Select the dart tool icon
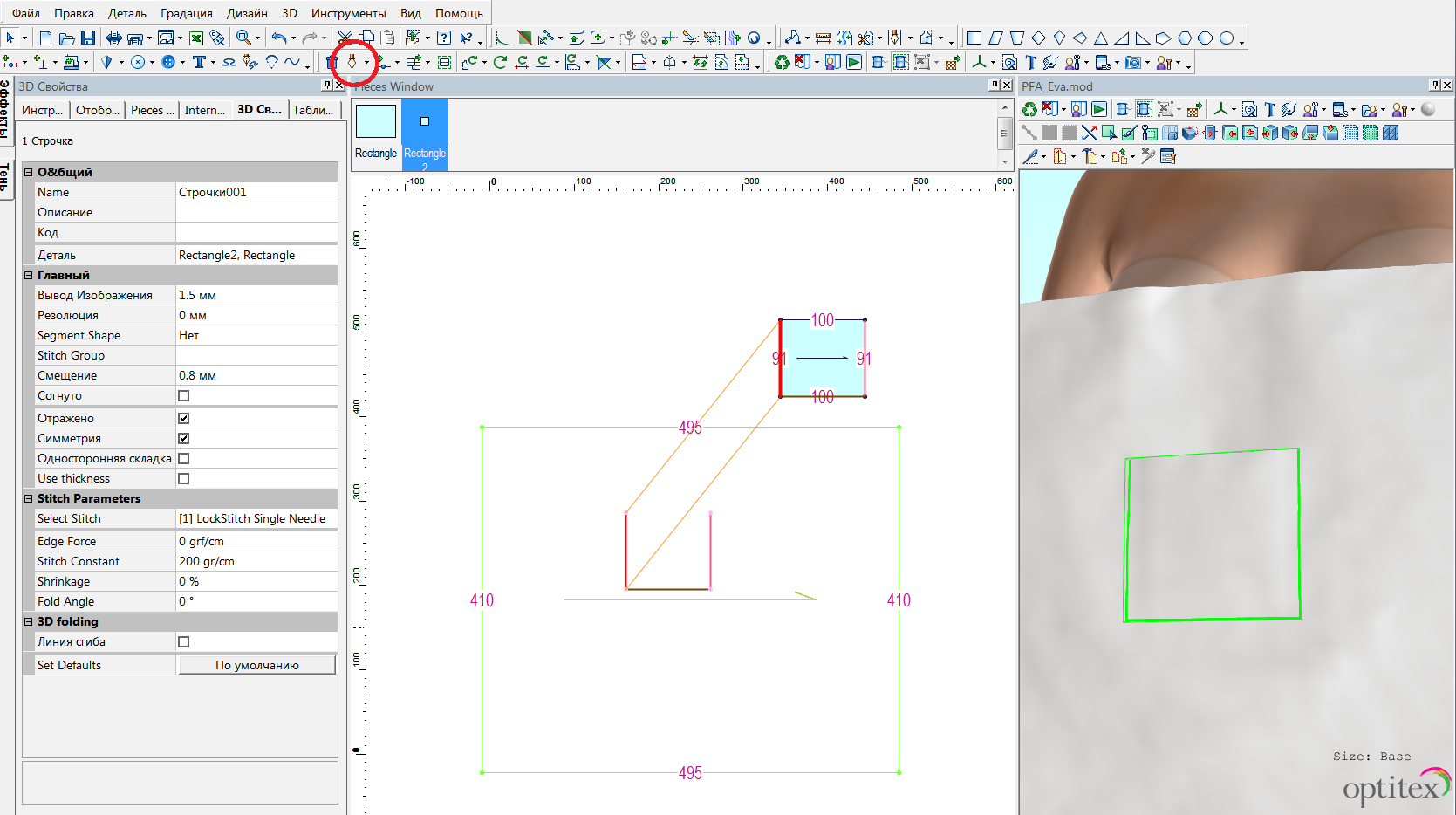 click(106, 62)
